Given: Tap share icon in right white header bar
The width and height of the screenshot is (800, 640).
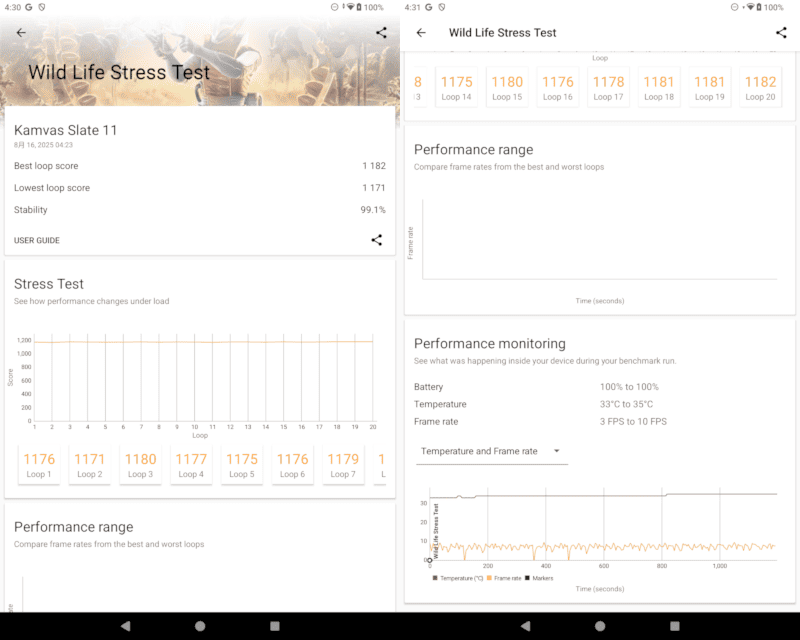Looking at the screenshot, I should coord(781,33).
